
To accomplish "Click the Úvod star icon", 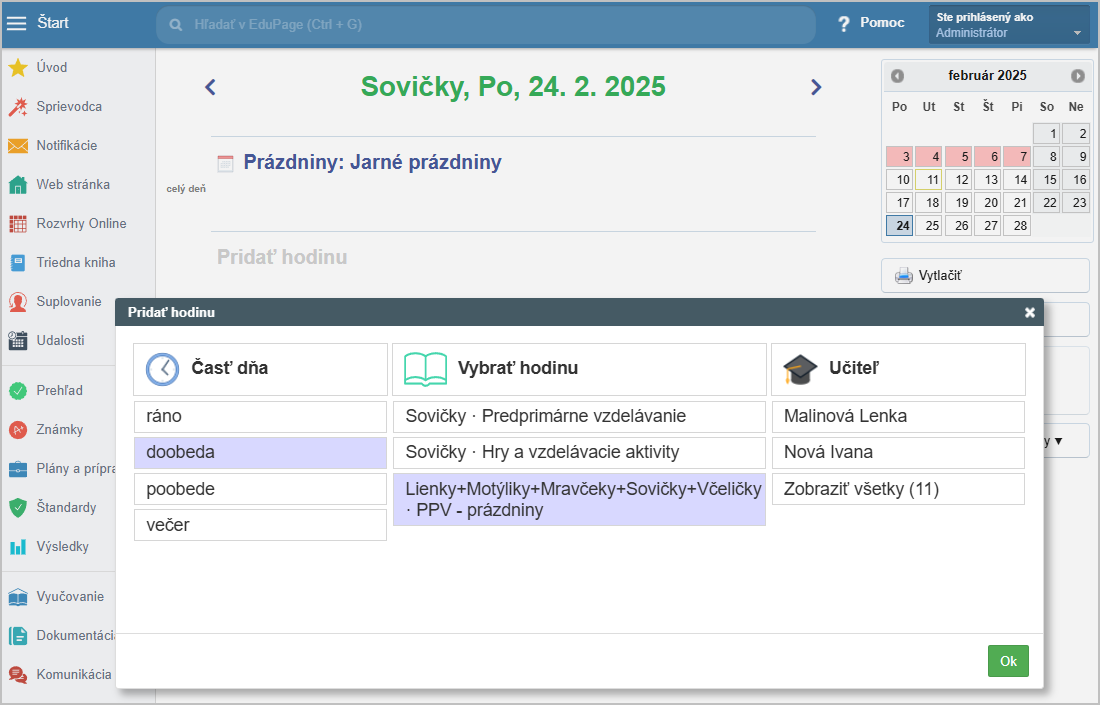I will tap(17, 68).
